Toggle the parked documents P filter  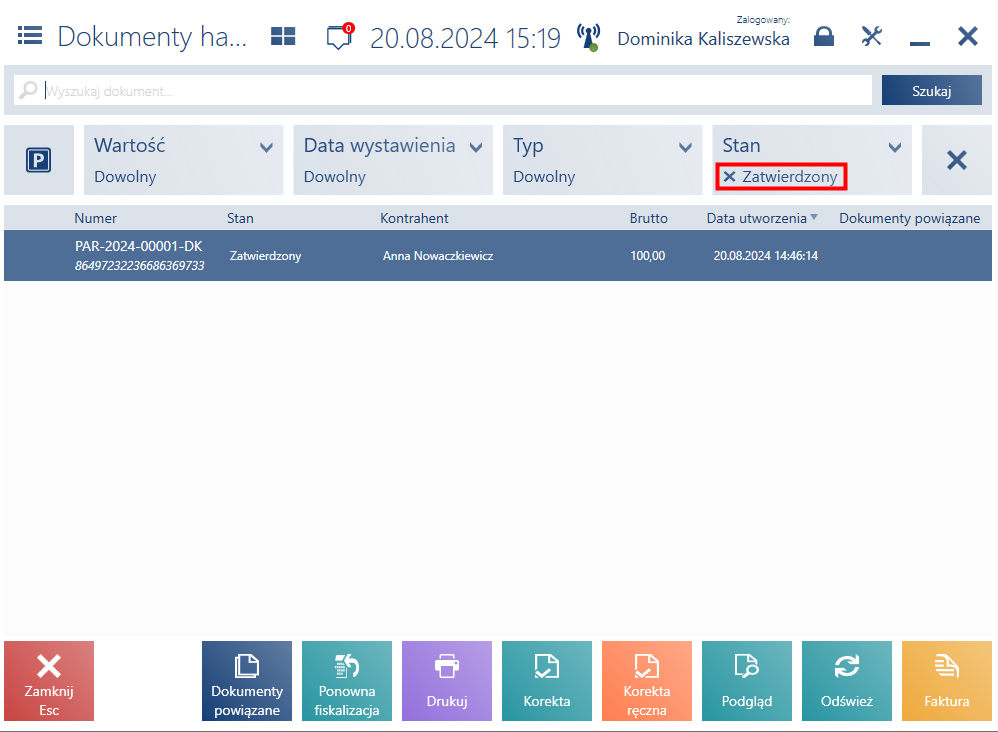39,160
